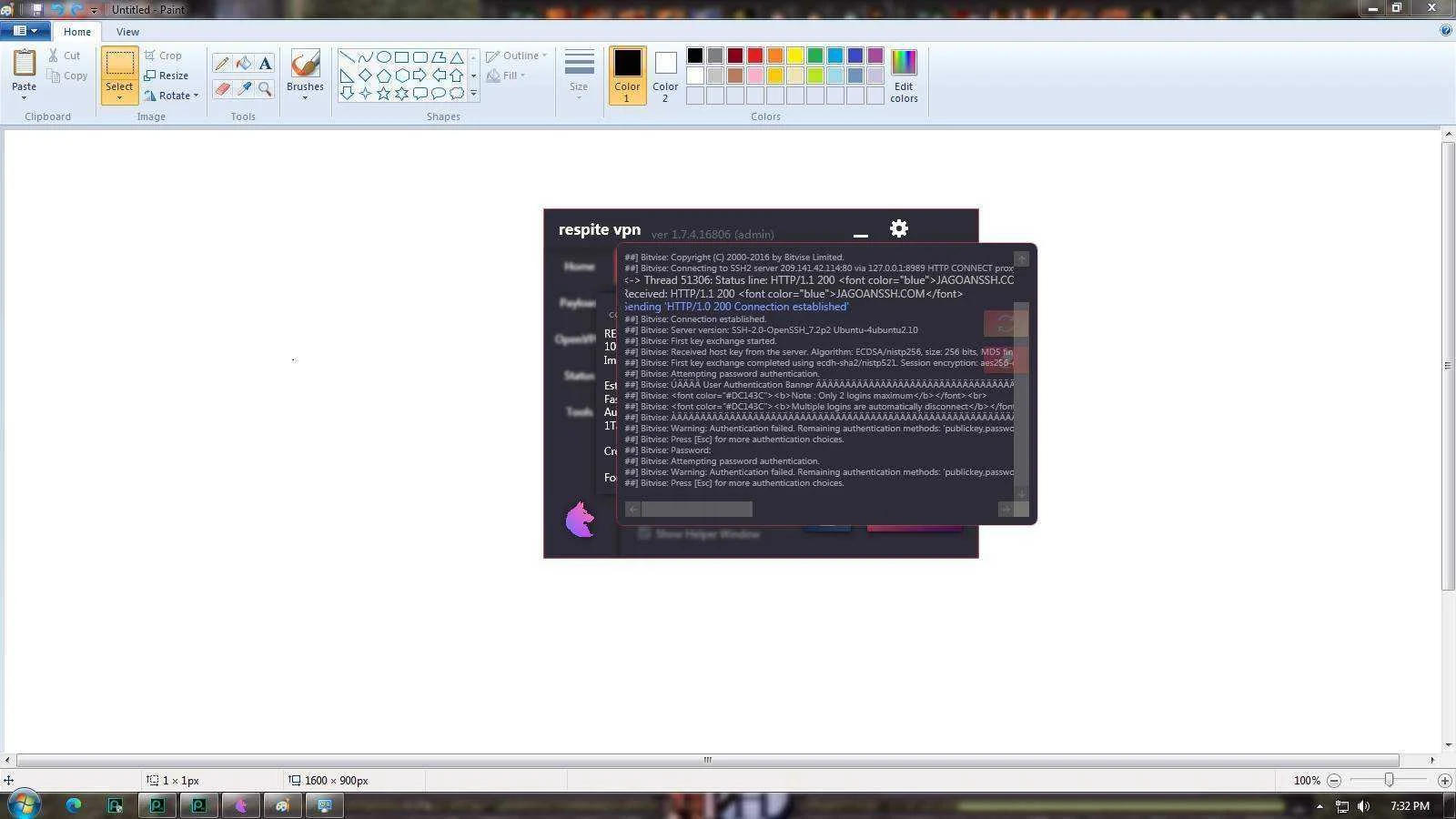Open the Paint file menu button
This screenshot has width=1456, height=819.
coord(25,31)
